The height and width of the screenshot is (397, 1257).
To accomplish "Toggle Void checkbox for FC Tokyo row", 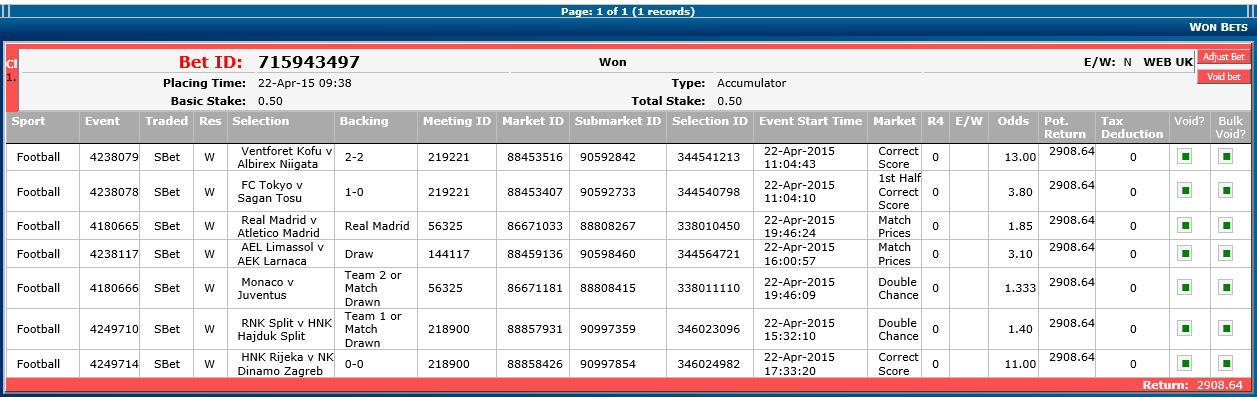I will click(x=1185, y=190).
